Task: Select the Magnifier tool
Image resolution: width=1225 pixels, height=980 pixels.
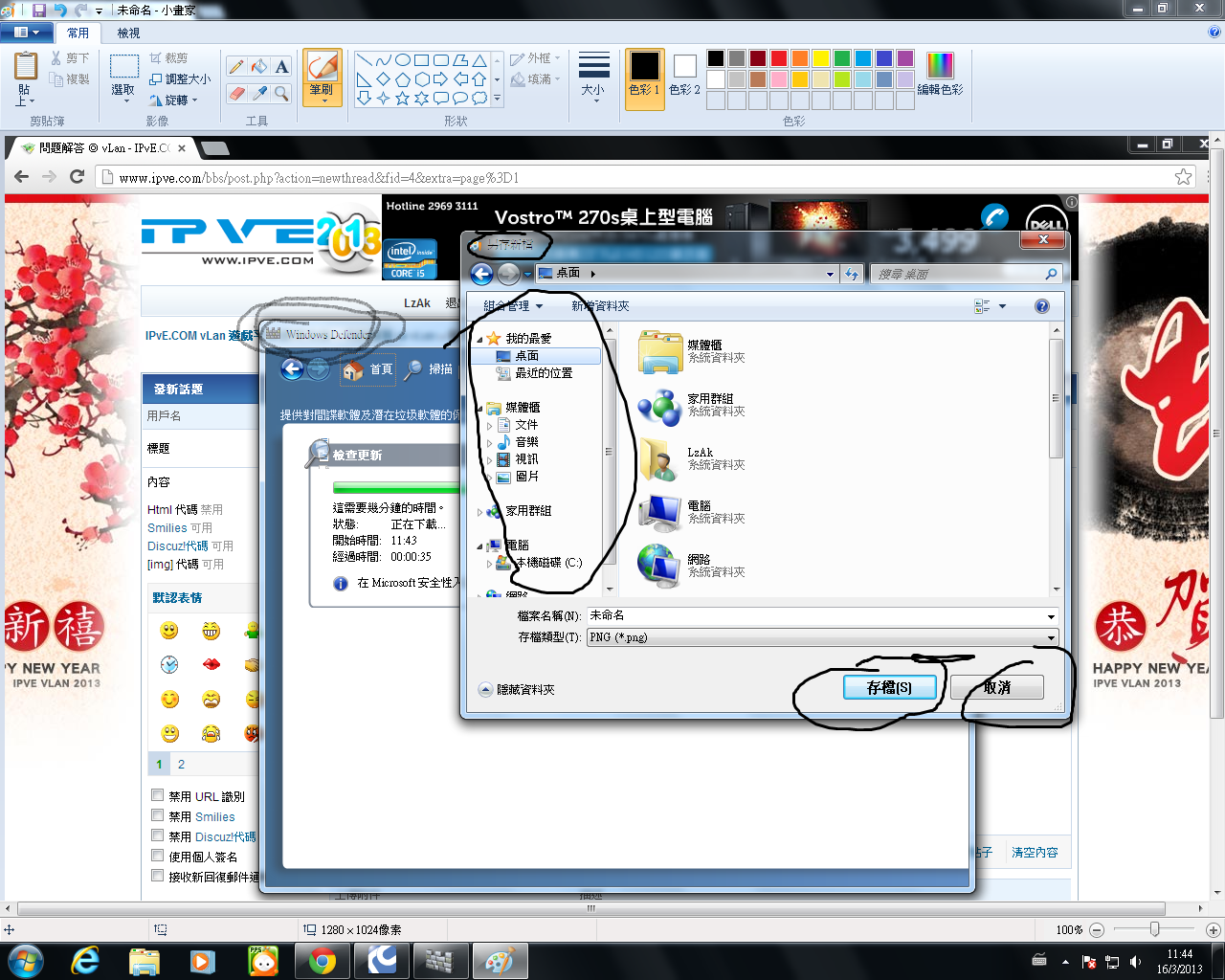Action: click(x=281, y=93)
